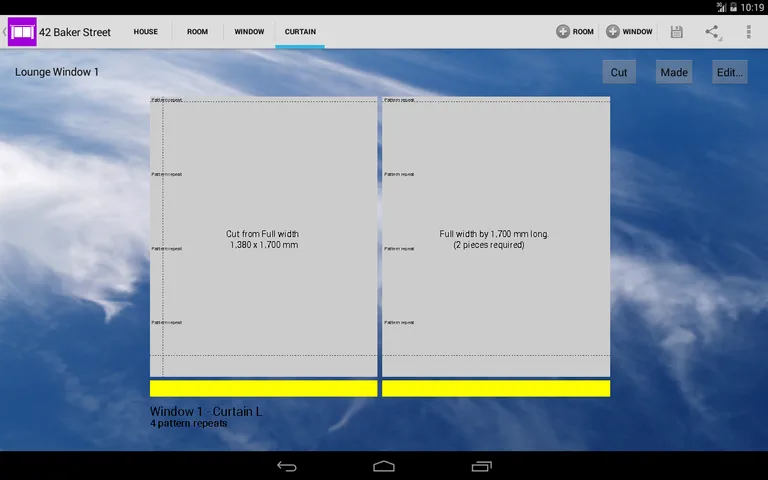Click the '4 pattern repeats' text

[189, 424]
